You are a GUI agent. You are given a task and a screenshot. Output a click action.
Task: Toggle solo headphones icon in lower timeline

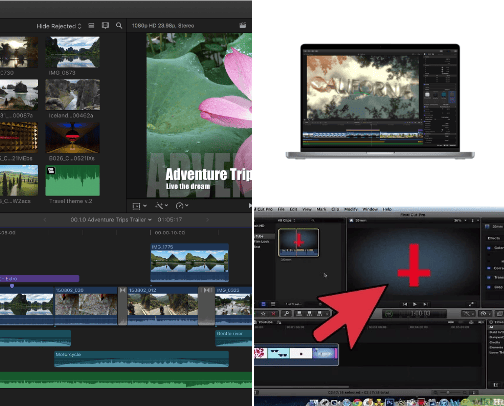coord(471,322)
